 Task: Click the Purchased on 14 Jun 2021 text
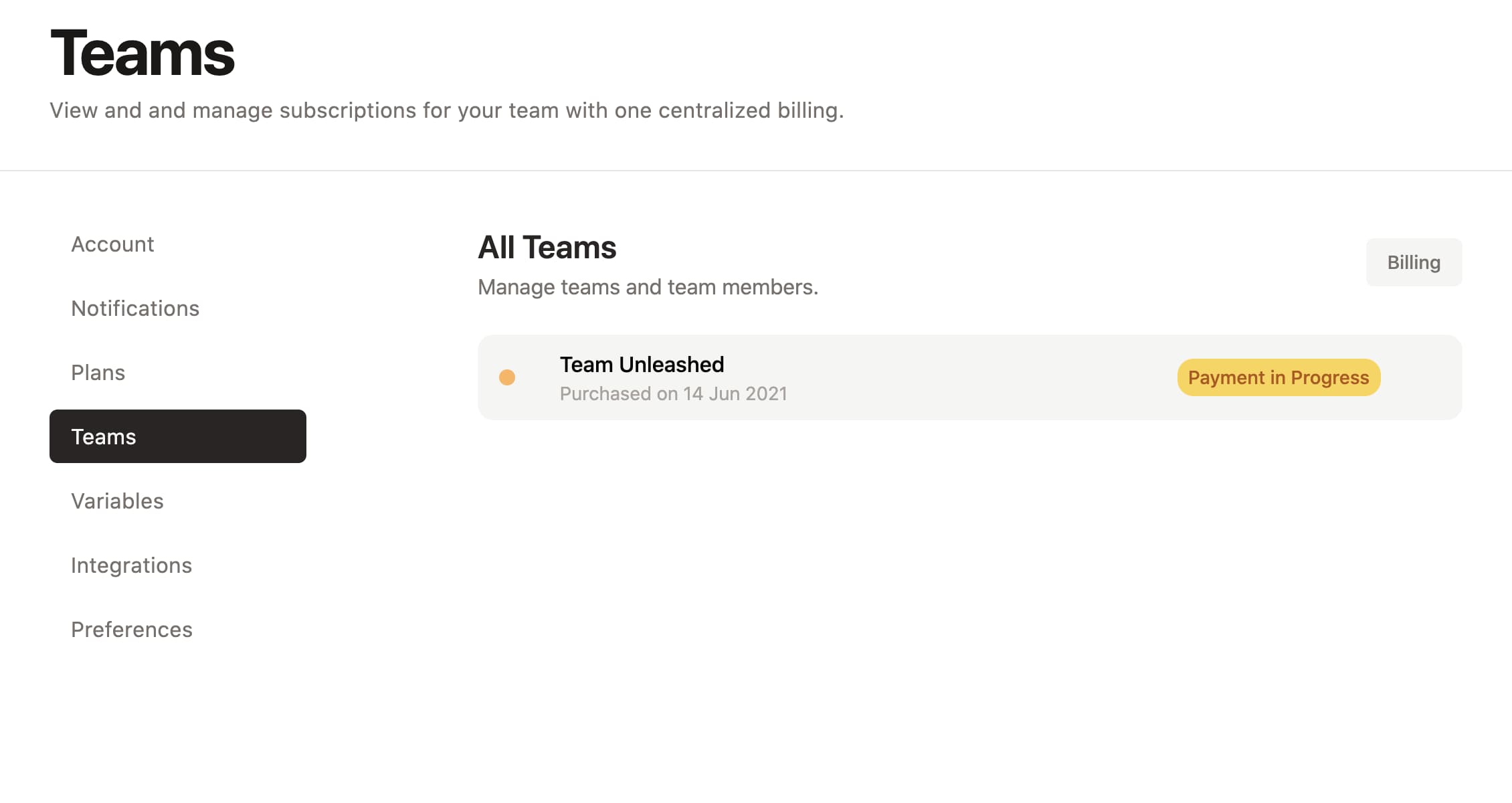click(x=673, y=393)
